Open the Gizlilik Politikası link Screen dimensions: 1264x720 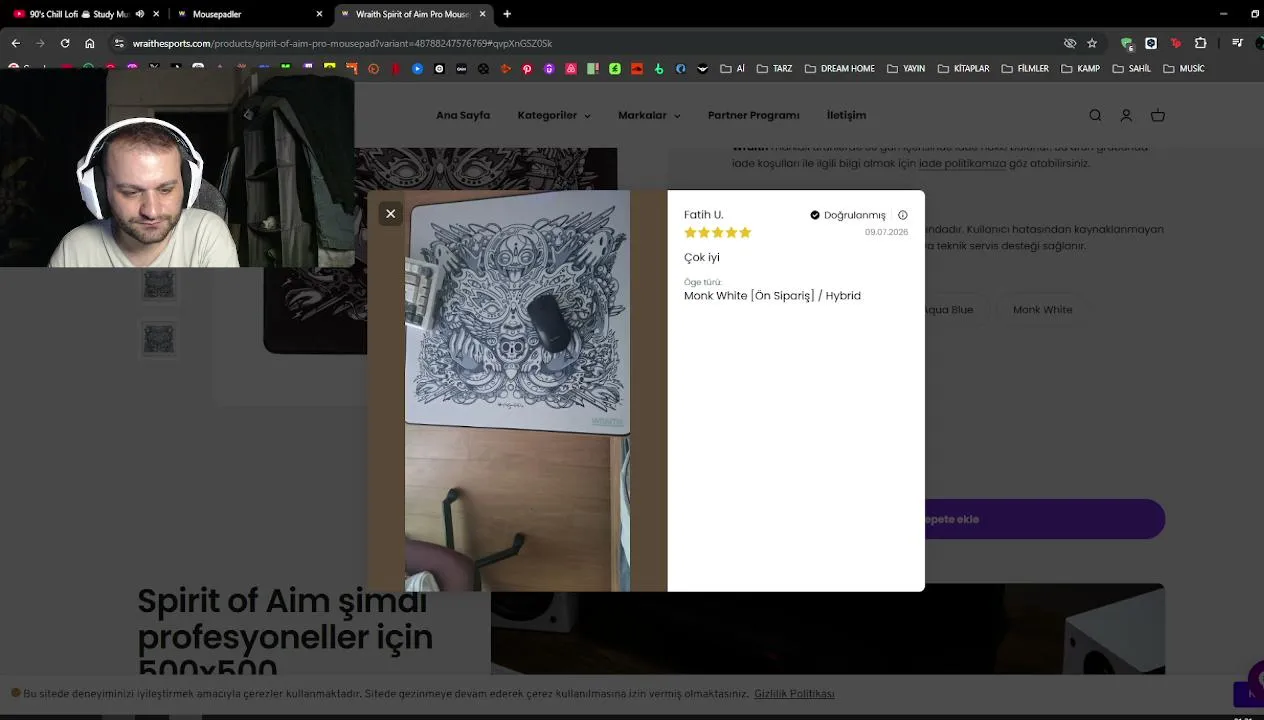coord(794,694)
